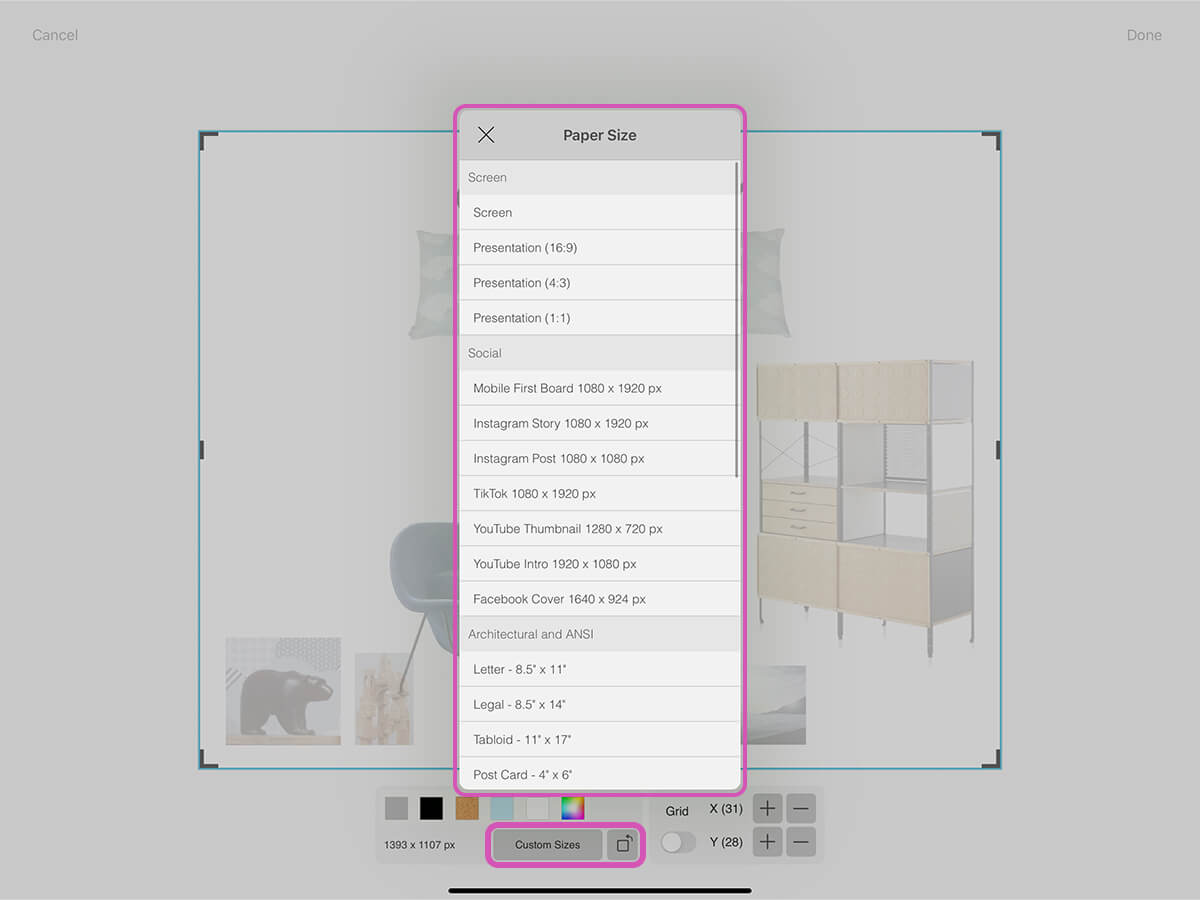
Task: Select Presentation (1:1)
Action: click(598, 317)
